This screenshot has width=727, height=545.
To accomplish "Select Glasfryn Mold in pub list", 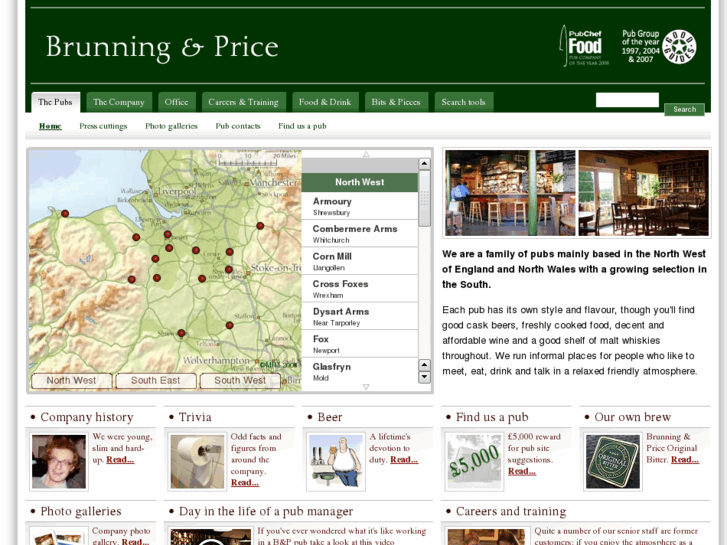I will coord(360,372).
